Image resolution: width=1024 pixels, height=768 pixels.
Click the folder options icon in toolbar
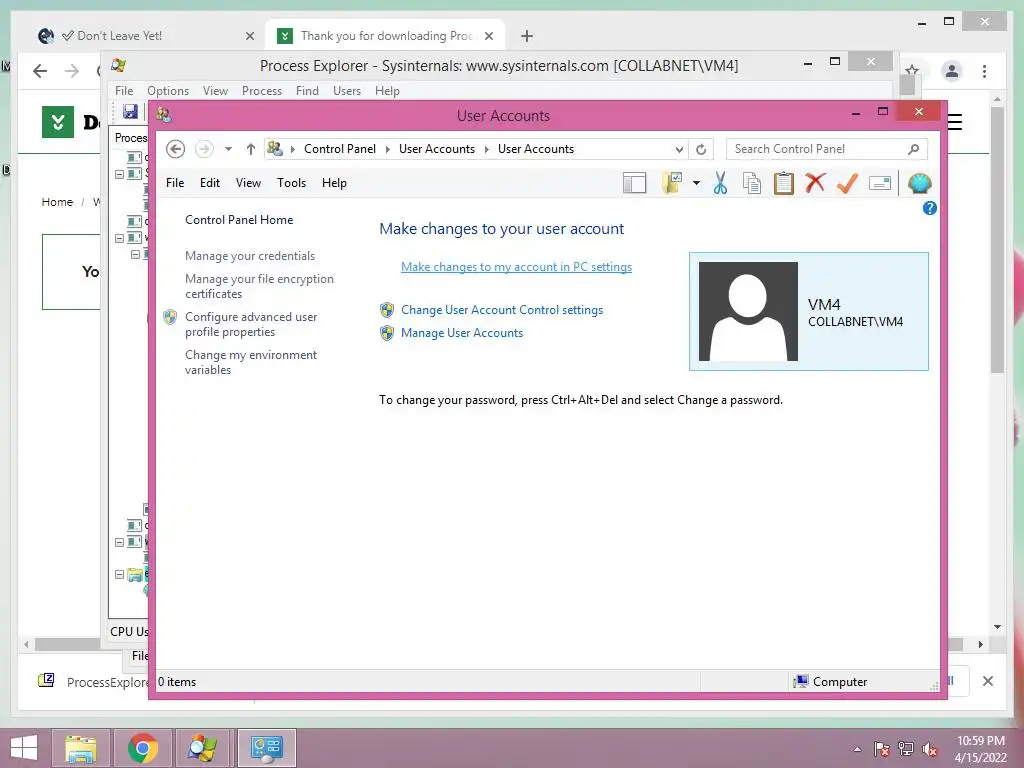(x=672, y=184)
